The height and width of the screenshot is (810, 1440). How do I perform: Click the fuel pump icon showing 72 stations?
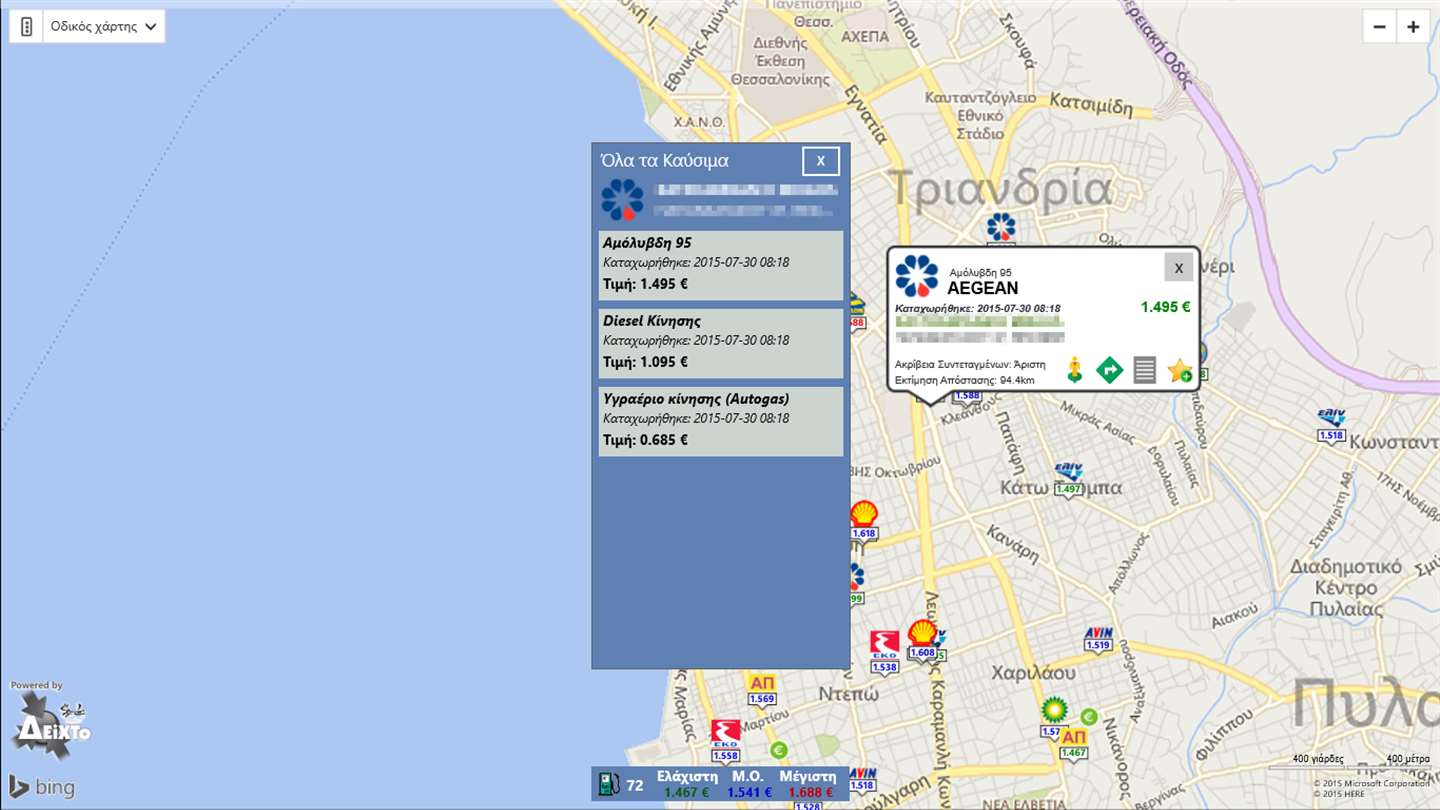tap(608, 784)
